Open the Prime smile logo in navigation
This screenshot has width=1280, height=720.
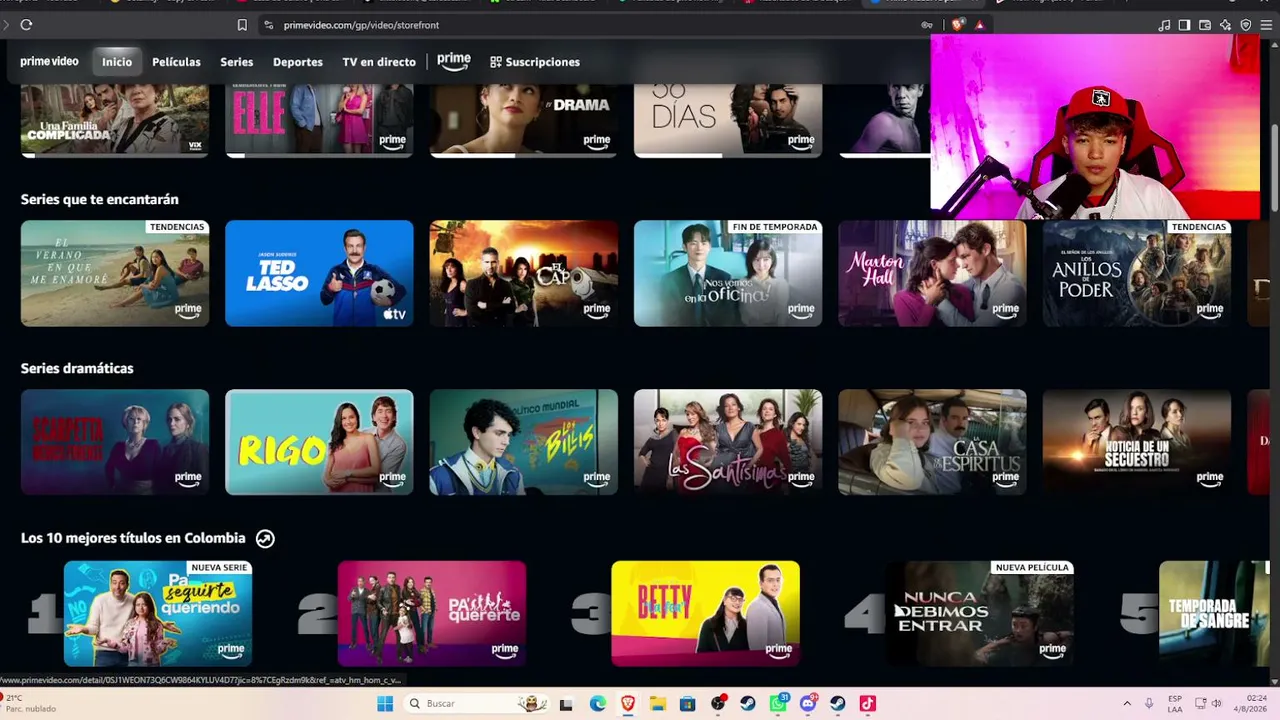coord(454,62)
